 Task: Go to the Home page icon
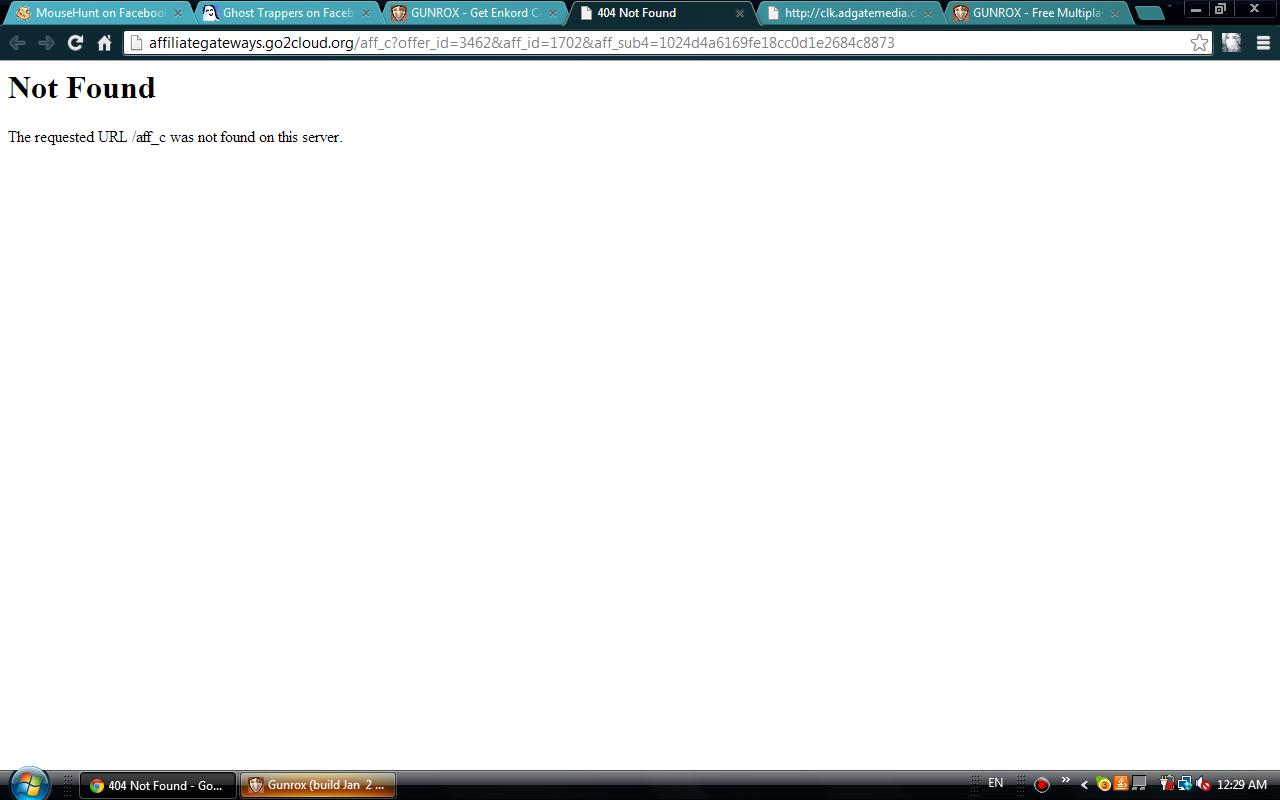coord(104,43)
